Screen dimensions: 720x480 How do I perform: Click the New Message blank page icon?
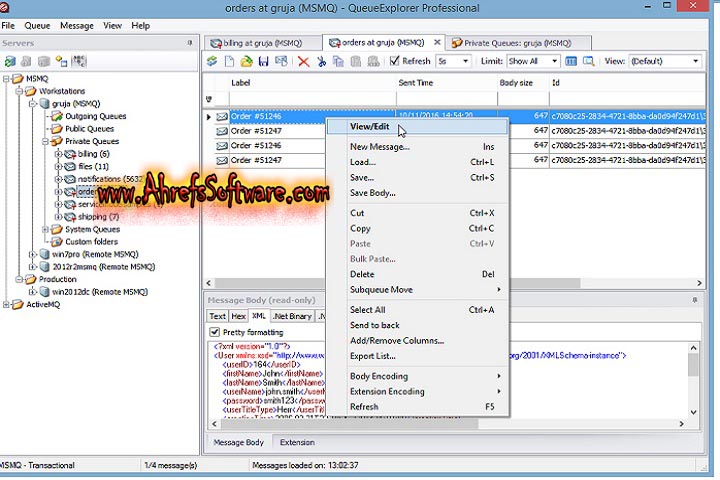pyautogui.click(x=229, y=62)
